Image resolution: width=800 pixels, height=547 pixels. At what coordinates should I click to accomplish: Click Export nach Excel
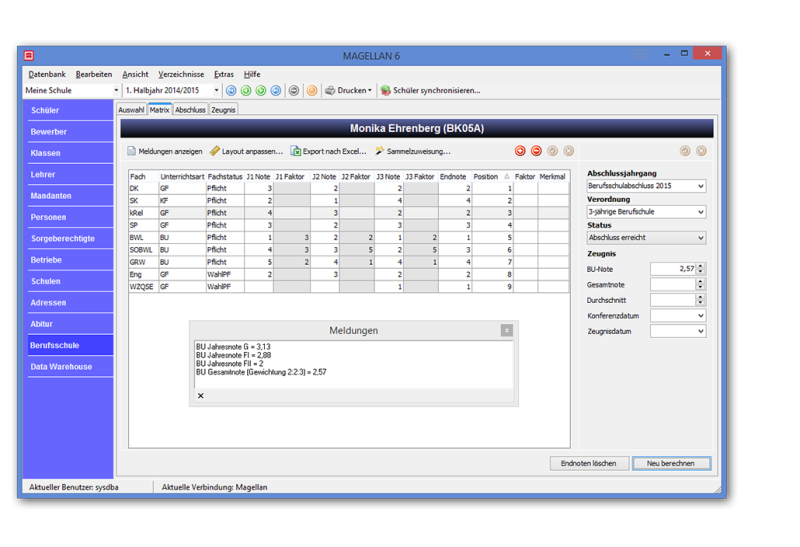tap(329, 151)
